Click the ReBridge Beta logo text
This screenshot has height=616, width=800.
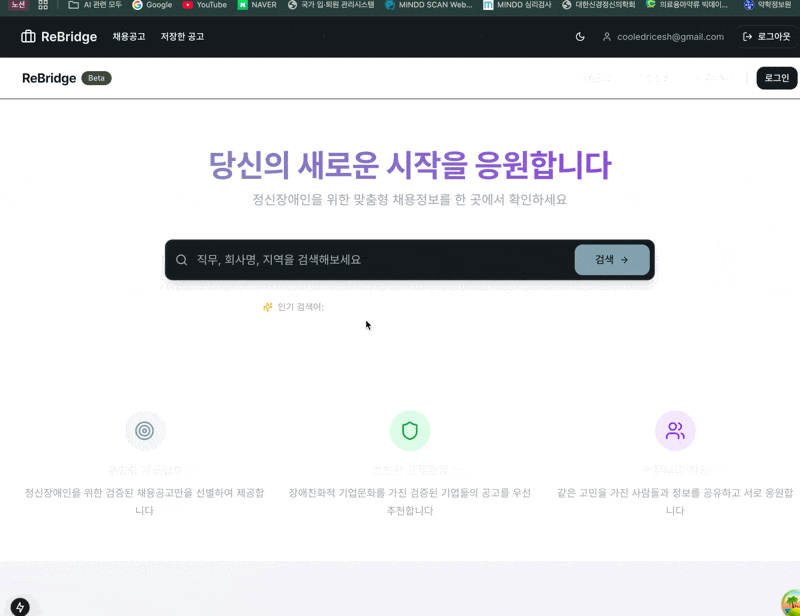click(x=49, y=78)
